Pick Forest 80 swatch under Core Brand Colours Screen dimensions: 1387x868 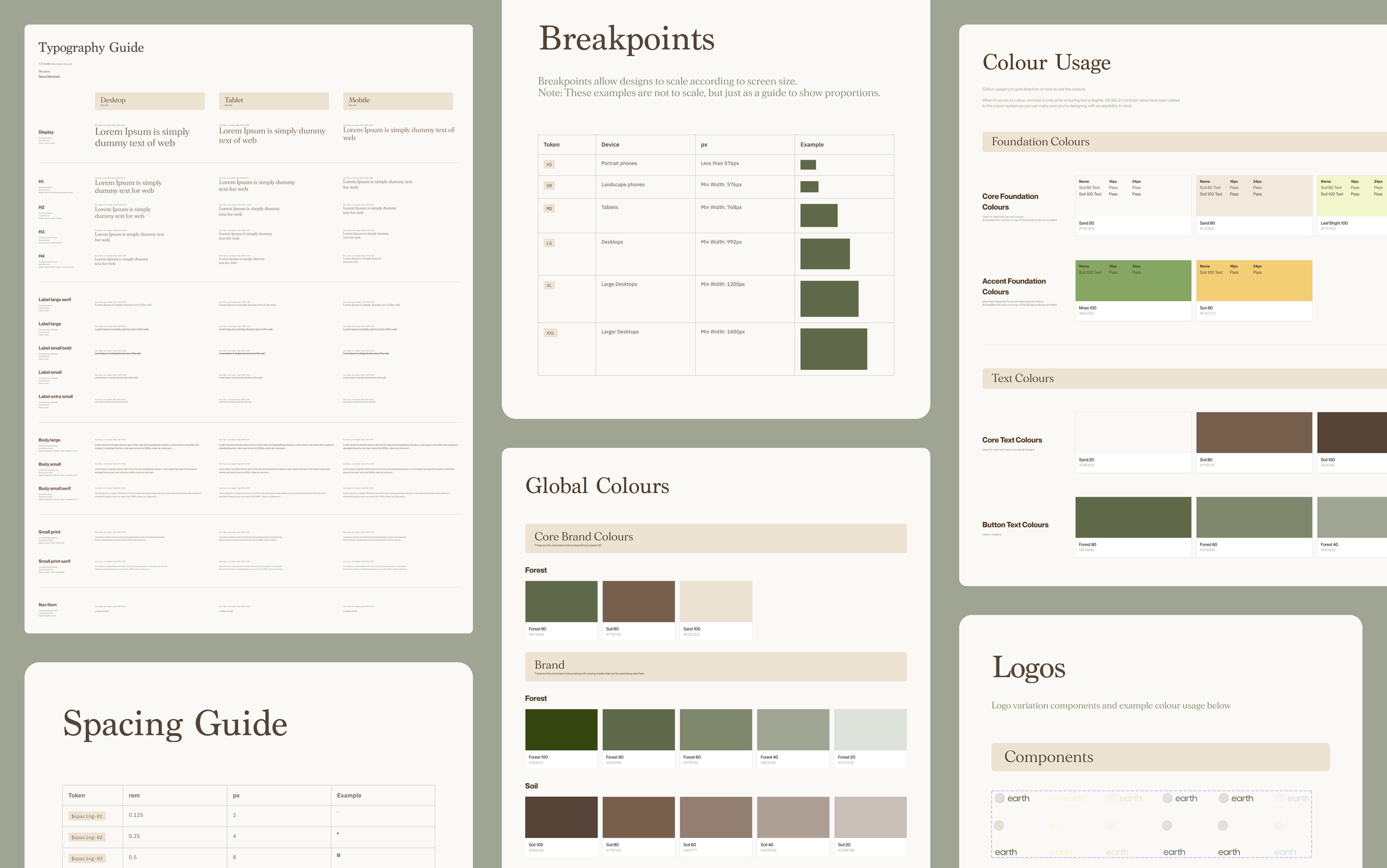(x=561, y=610)
